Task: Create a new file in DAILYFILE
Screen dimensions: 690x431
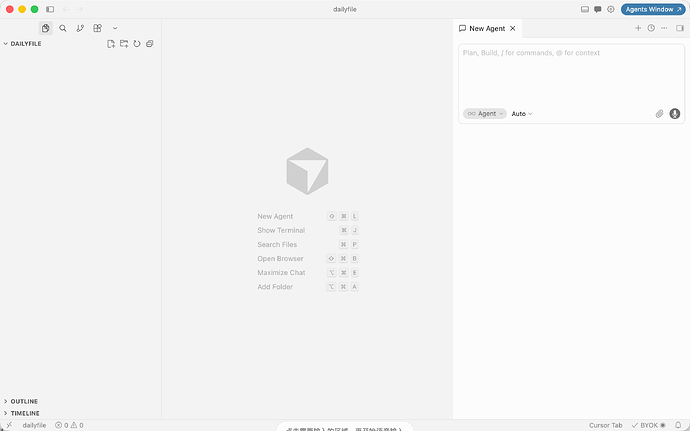Action: [x=111, y=44]
